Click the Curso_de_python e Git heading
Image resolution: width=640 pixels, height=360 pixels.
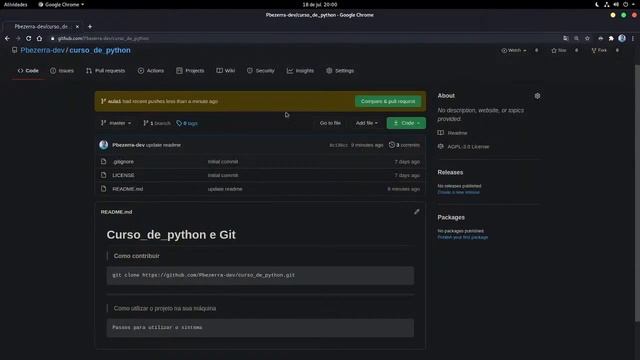click(x=171, y=235)
